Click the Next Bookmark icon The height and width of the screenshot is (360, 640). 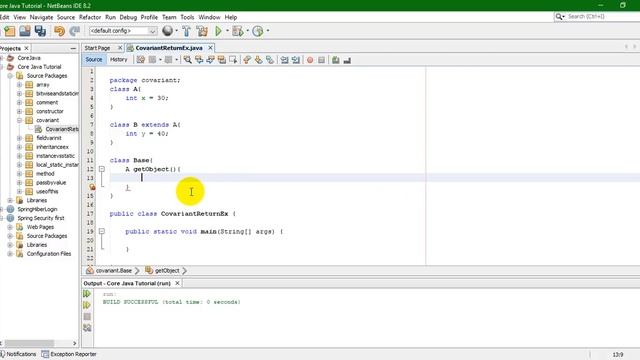tap(258, 60)
